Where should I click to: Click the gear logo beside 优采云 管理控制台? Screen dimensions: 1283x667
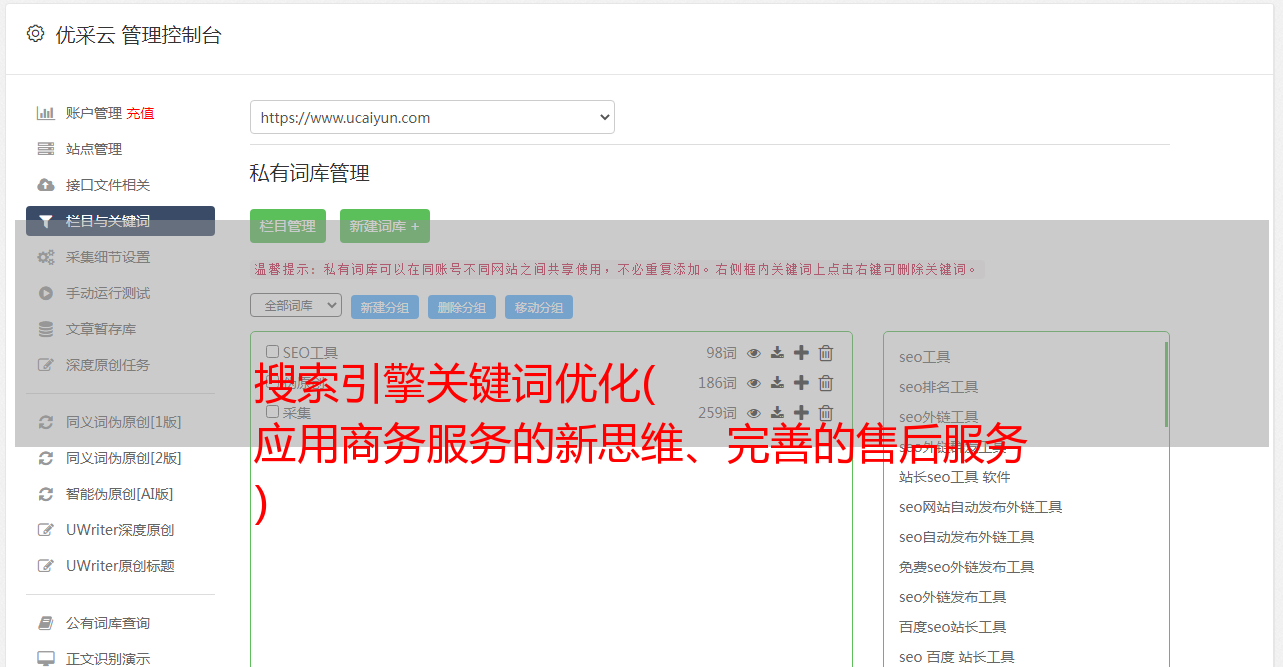pos(35,34)
